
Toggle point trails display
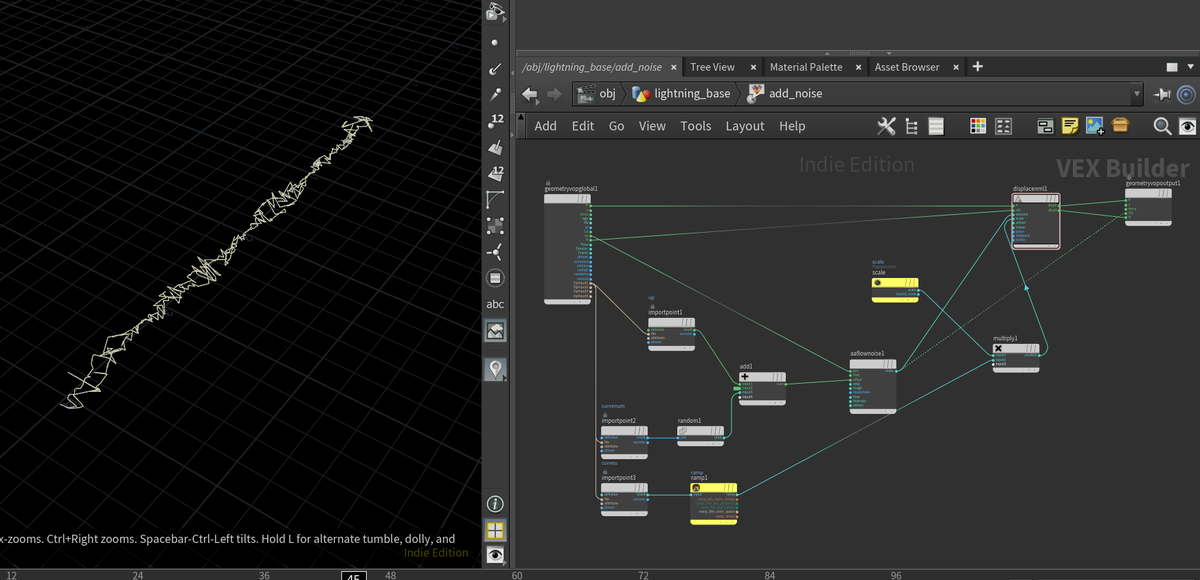click(x=495, y=95)
